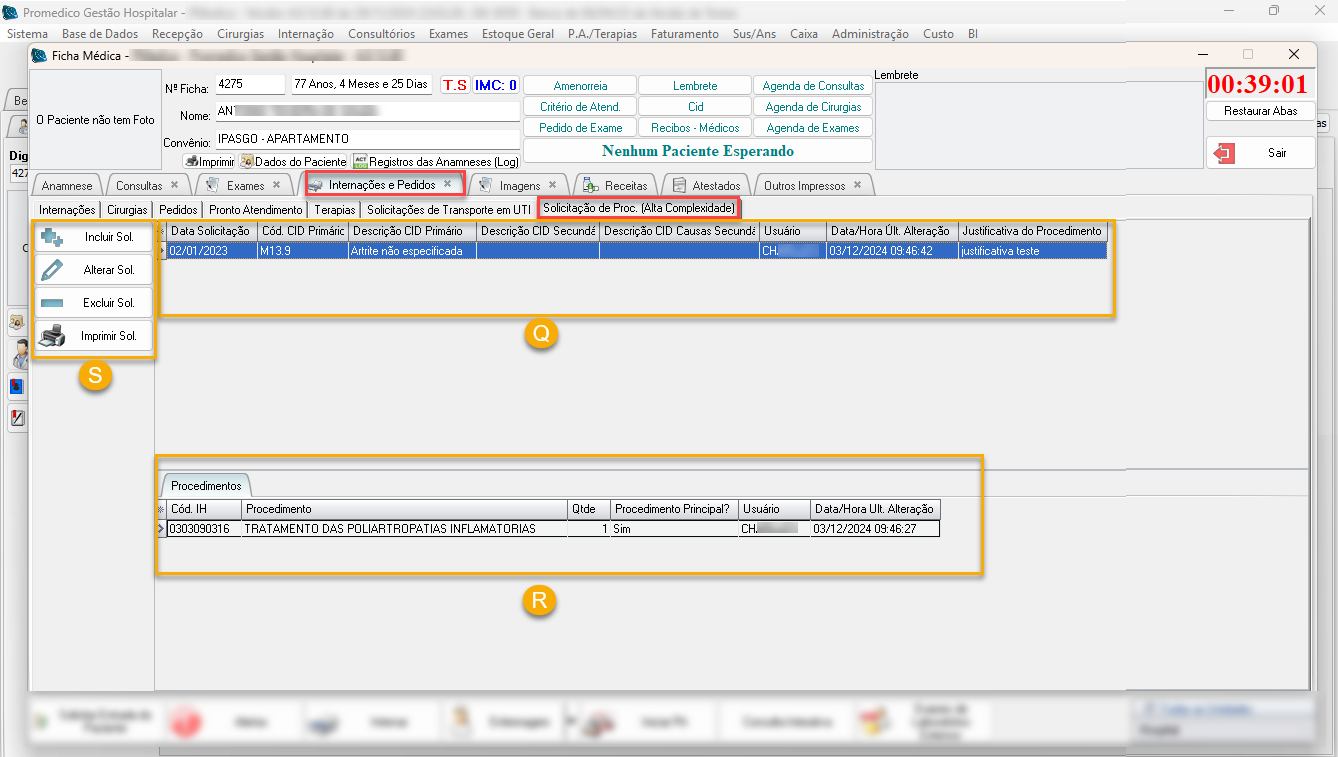Click the Pedido de Exame button

(580, 128)
